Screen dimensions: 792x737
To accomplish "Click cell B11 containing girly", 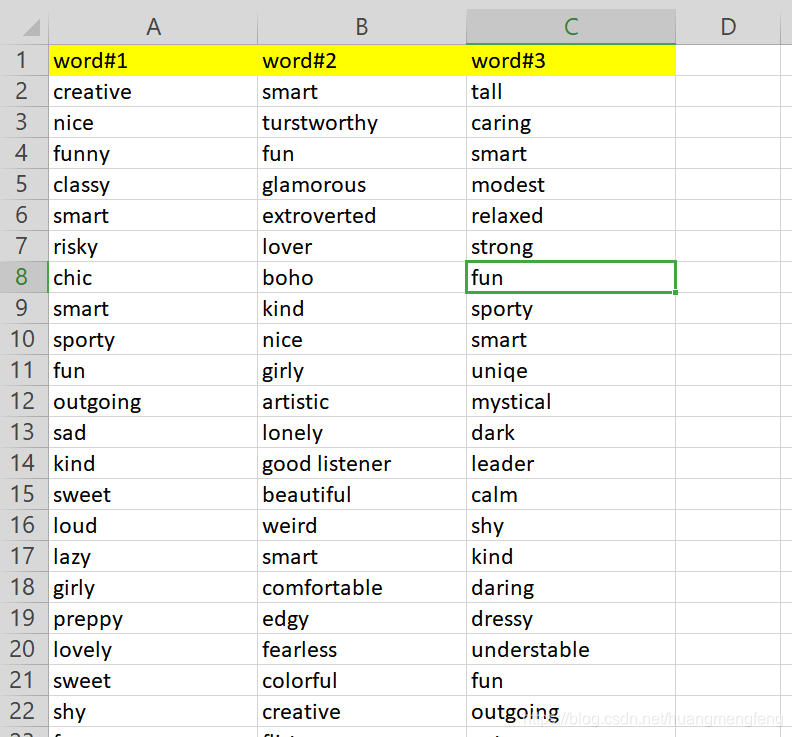I will (x=362, y=370).
